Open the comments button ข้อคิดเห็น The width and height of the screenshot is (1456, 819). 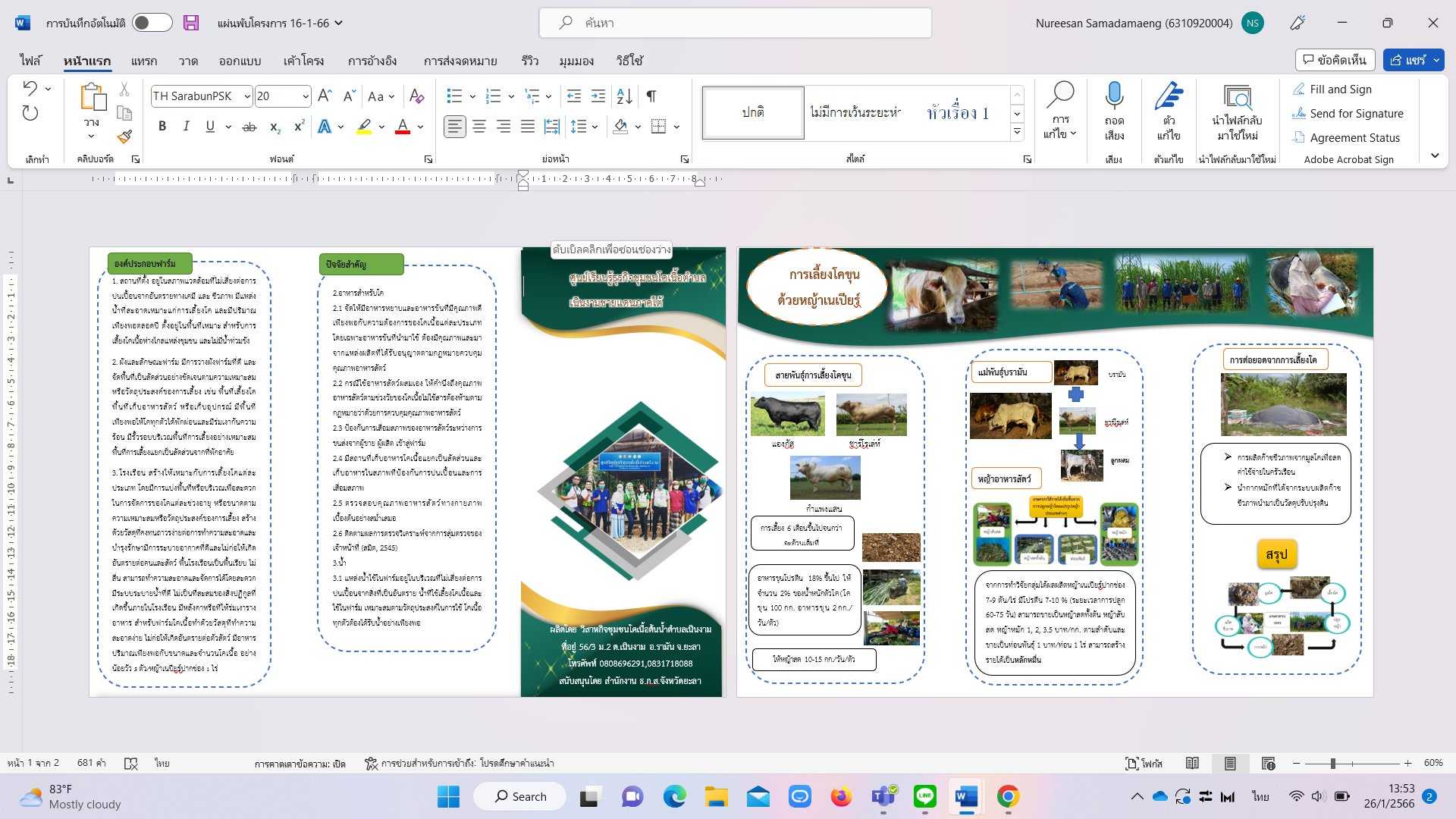[x=1335, y=60]
